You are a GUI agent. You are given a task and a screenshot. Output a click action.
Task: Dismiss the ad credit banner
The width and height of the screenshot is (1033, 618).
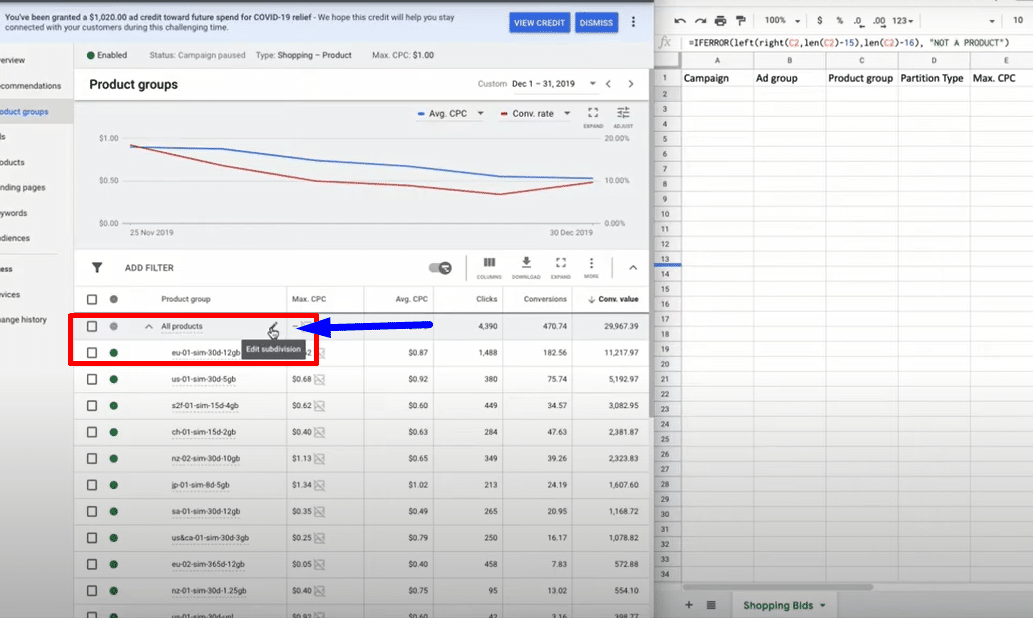[596, 22]
